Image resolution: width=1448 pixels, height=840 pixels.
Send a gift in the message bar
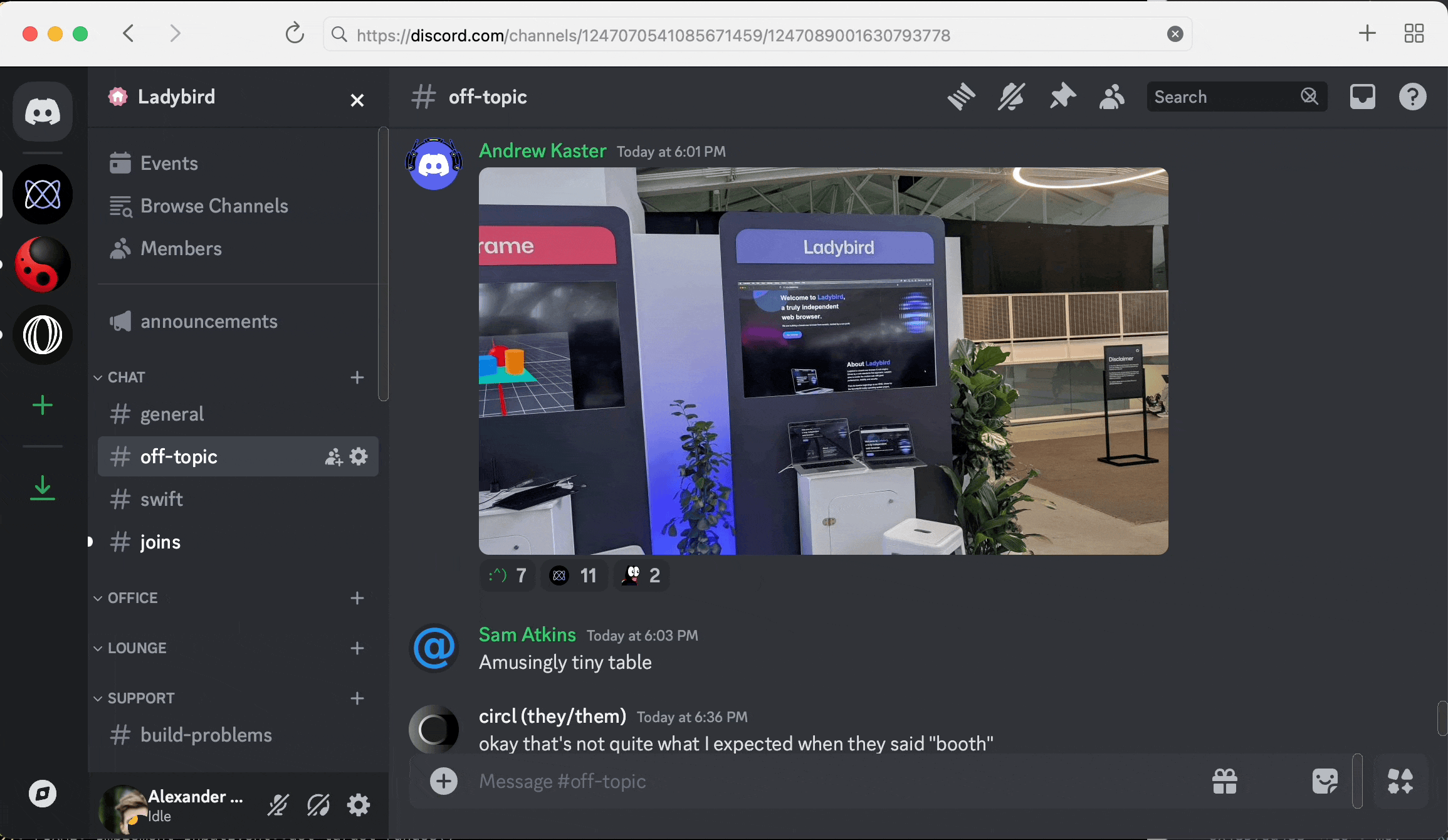pyautogui.click(x=1224, y=781)
